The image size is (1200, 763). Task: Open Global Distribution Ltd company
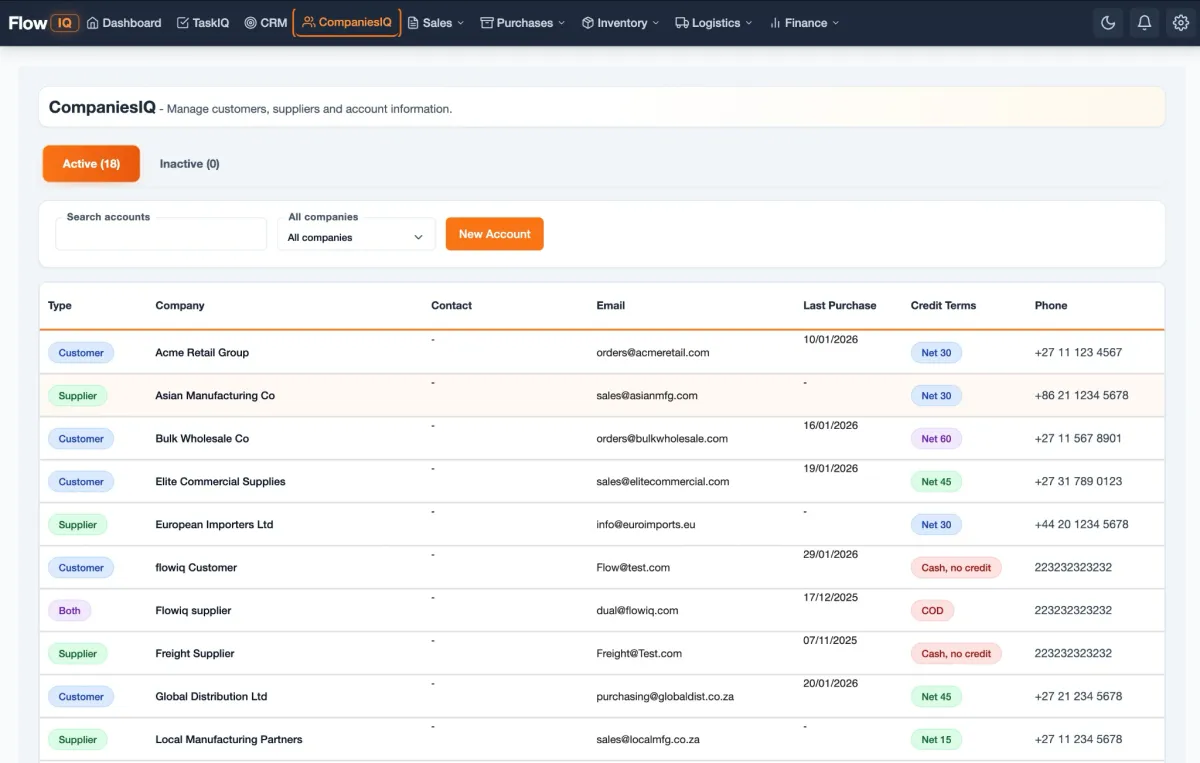pos(211,697)
